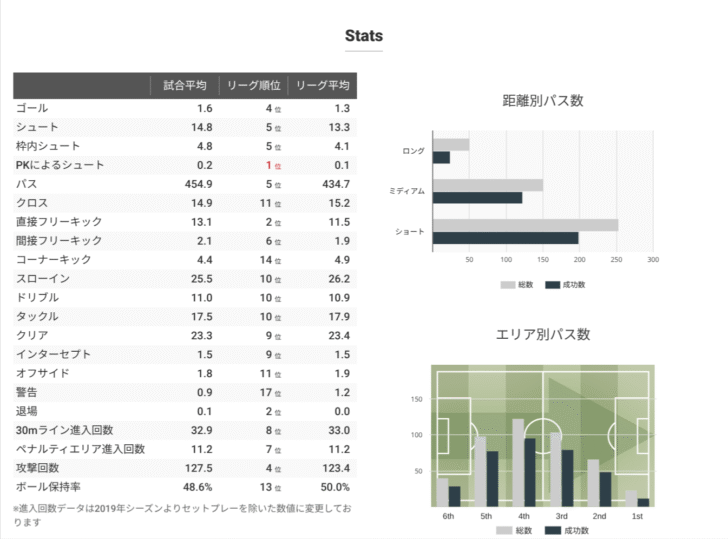Click the 距離別パス数 chart title
The height and width of the screenshot is (539, 728).
point(543,100)
